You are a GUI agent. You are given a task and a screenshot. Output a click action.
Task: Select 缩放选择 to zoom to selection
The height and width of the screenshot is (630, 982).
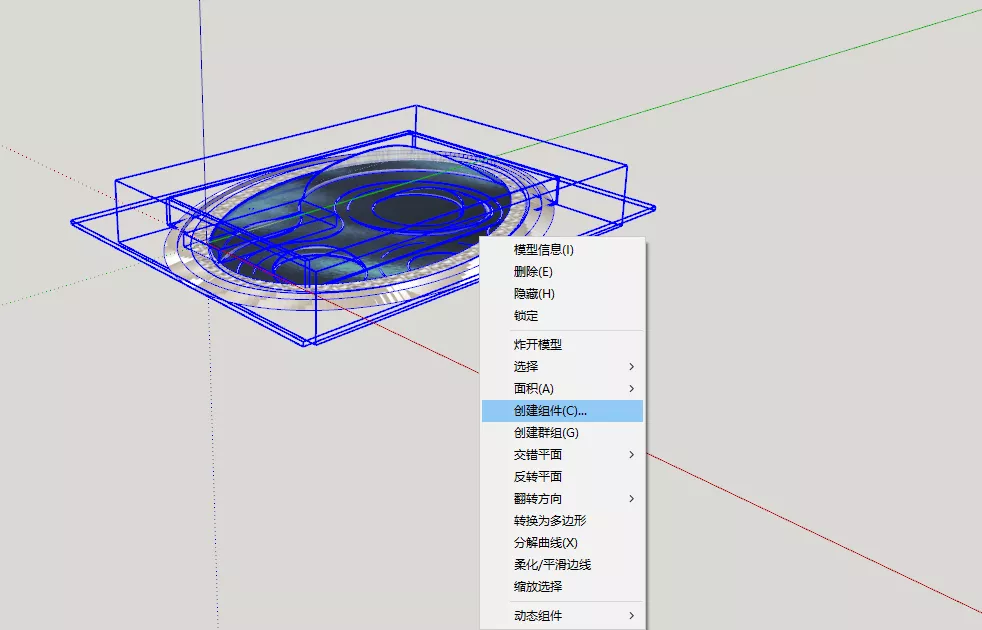coord(538,587)
